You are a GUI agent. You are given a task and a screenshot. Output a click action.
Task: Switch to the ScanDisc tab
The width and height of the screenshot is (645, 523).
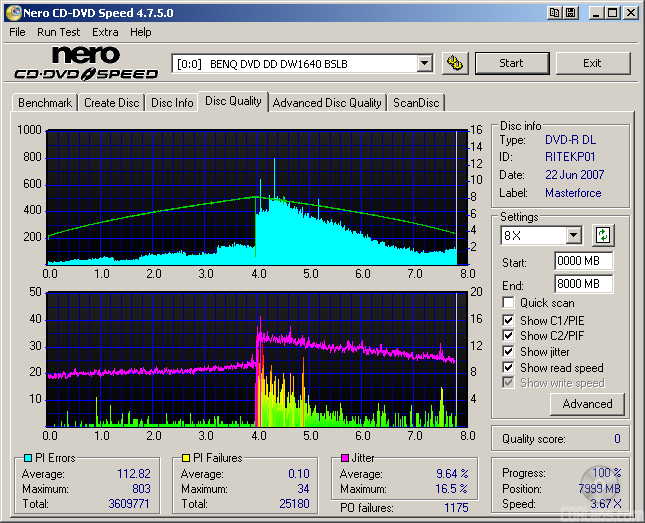[x=416, y=102]
